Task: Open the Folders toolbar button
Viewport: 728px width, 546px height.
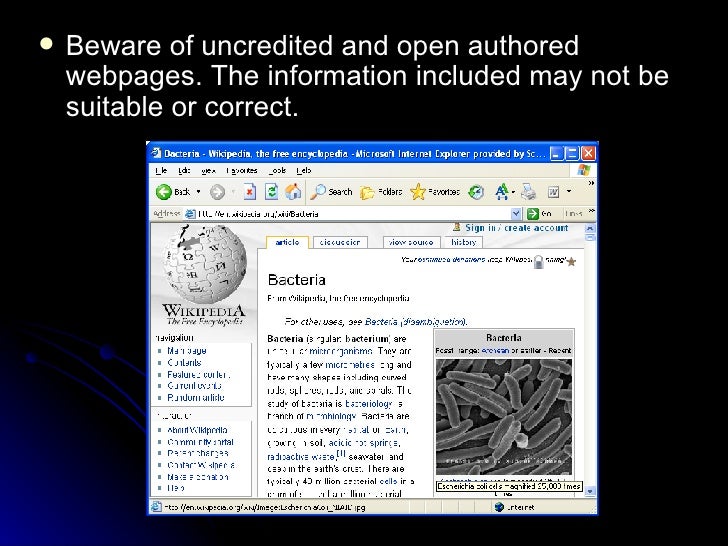Action: click(382, 192)
